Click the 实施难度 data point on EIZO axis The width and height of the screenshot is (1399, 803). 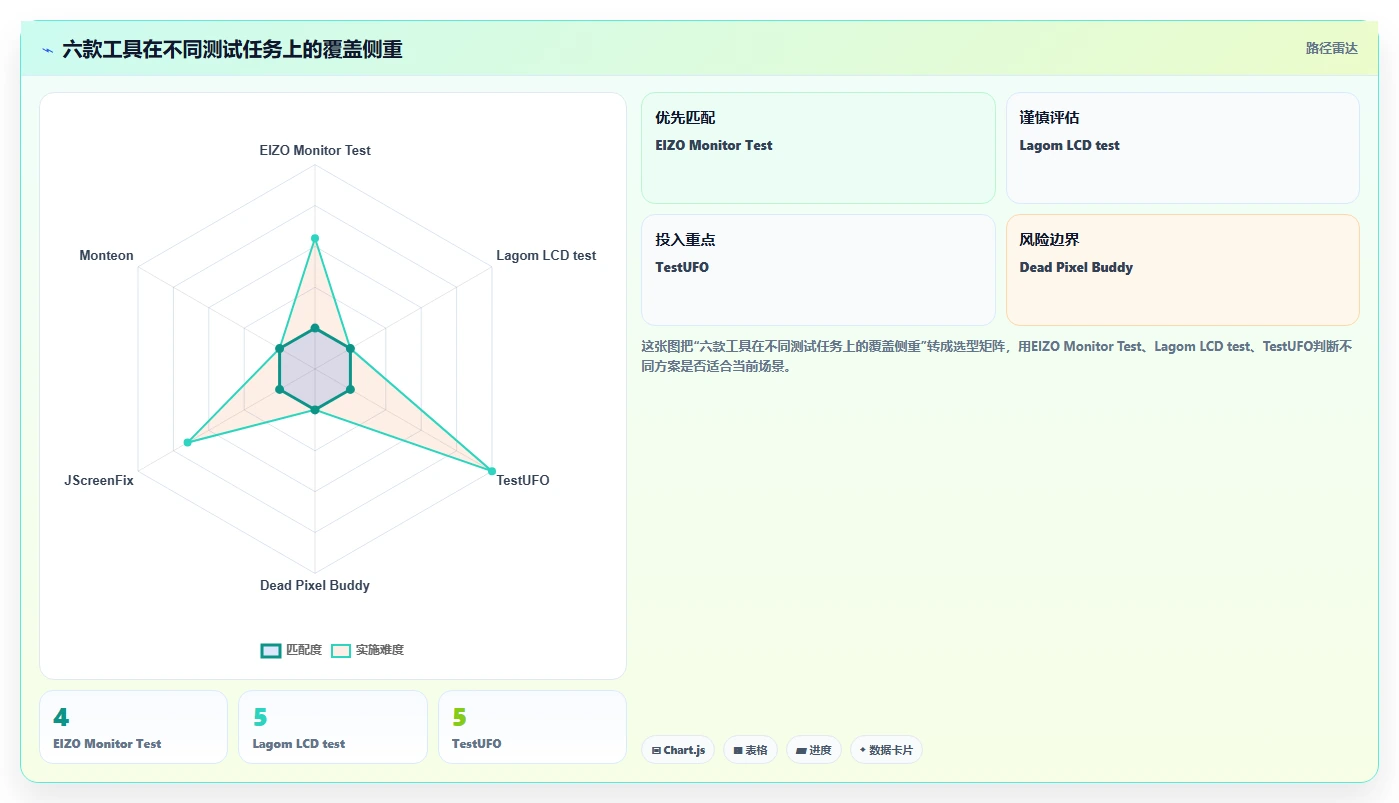point(315,238)
